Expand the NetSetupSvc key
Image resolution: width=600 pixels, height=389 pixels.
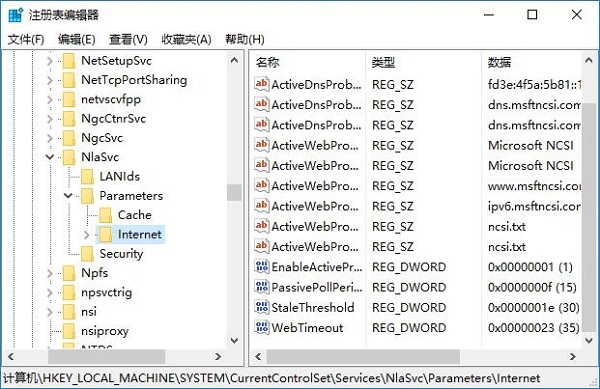click(50, 61)
